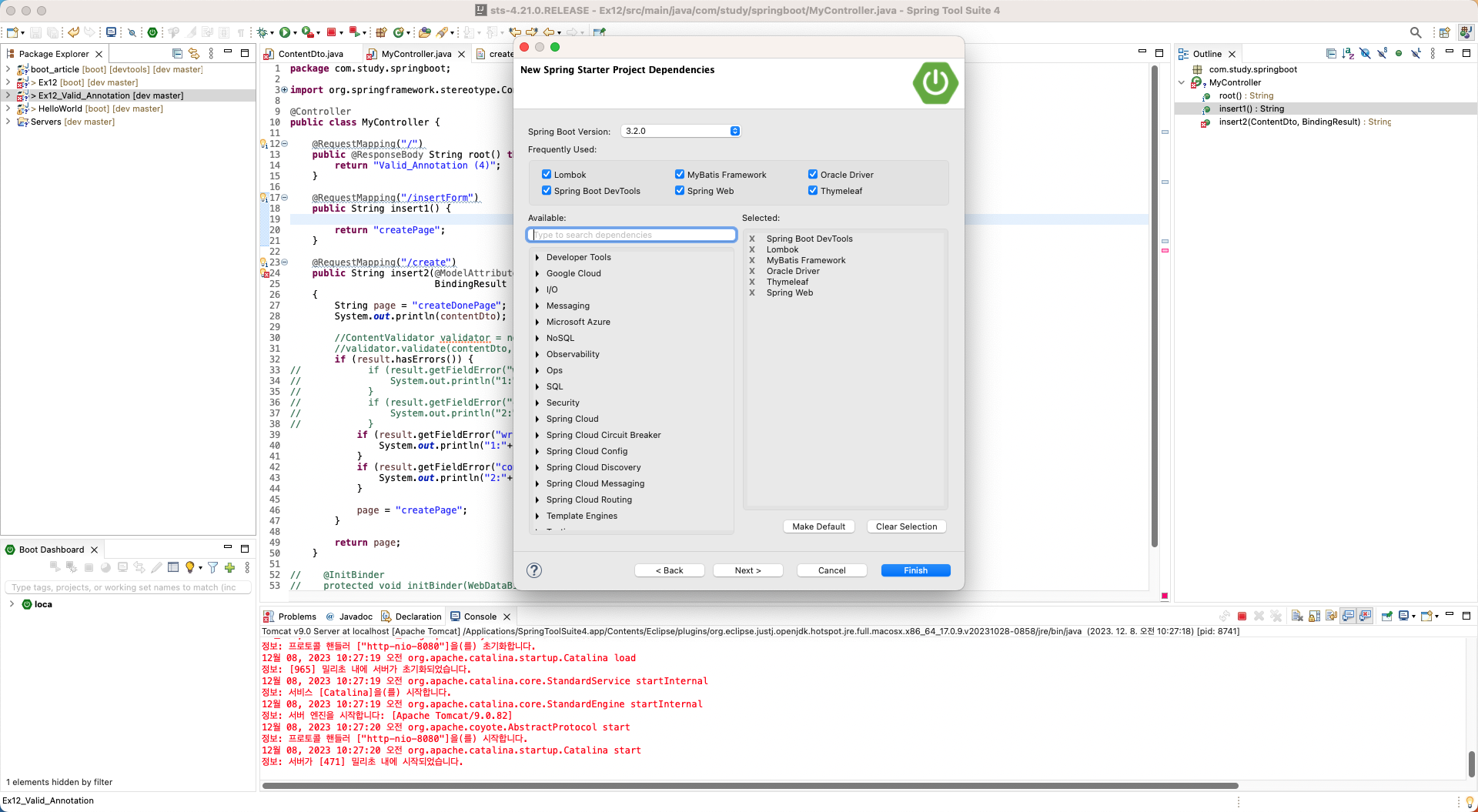Click the green Run button in main toolbar

285,32
